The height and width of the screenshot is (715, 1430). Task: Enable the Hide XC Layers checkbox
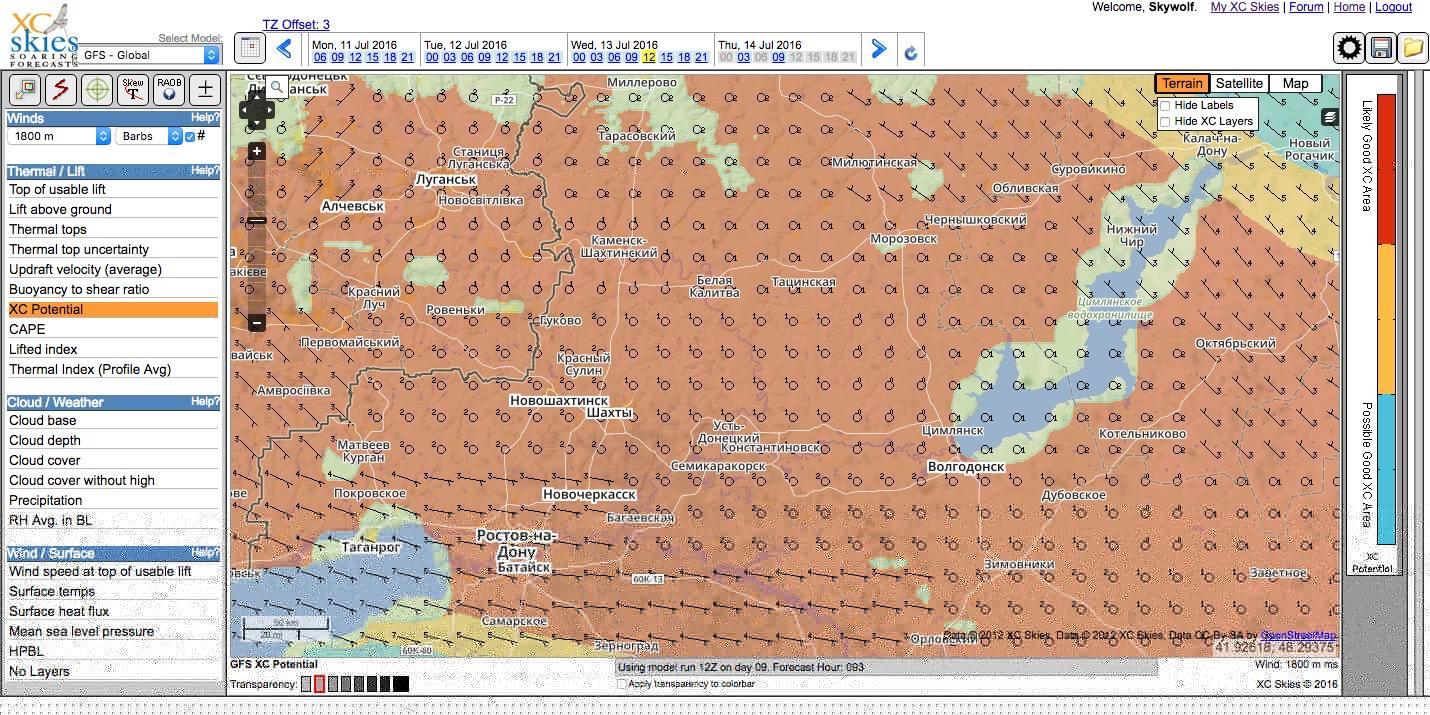coord(1165,122)
